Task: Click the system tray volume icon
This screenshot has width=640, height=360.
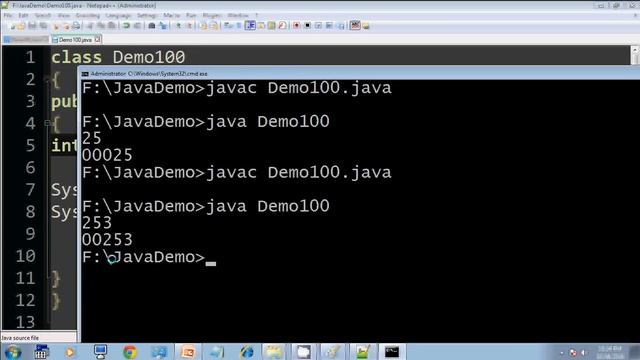Action: 584,352
